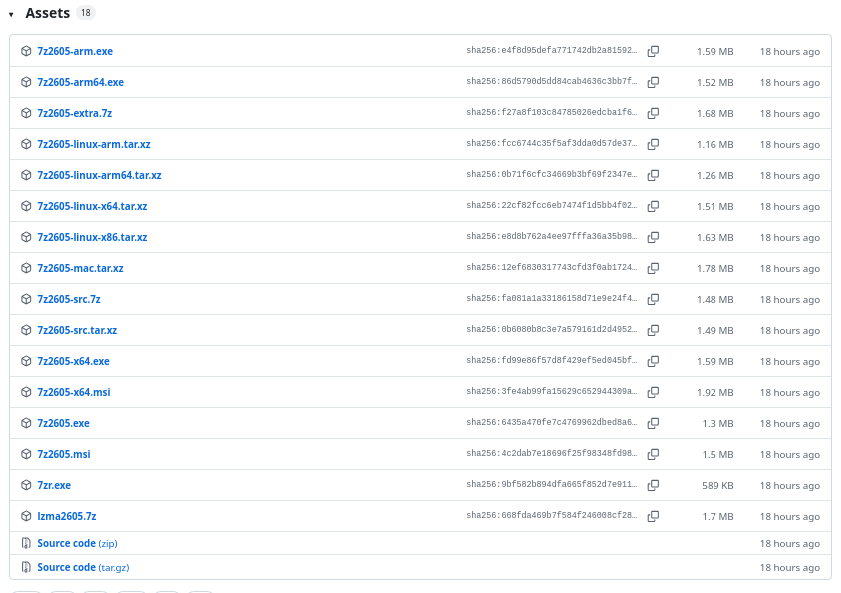Copy SHA256 hash for 7z2605.exe
The height and width of the screenshot is (593, 841).
(653, 424)
